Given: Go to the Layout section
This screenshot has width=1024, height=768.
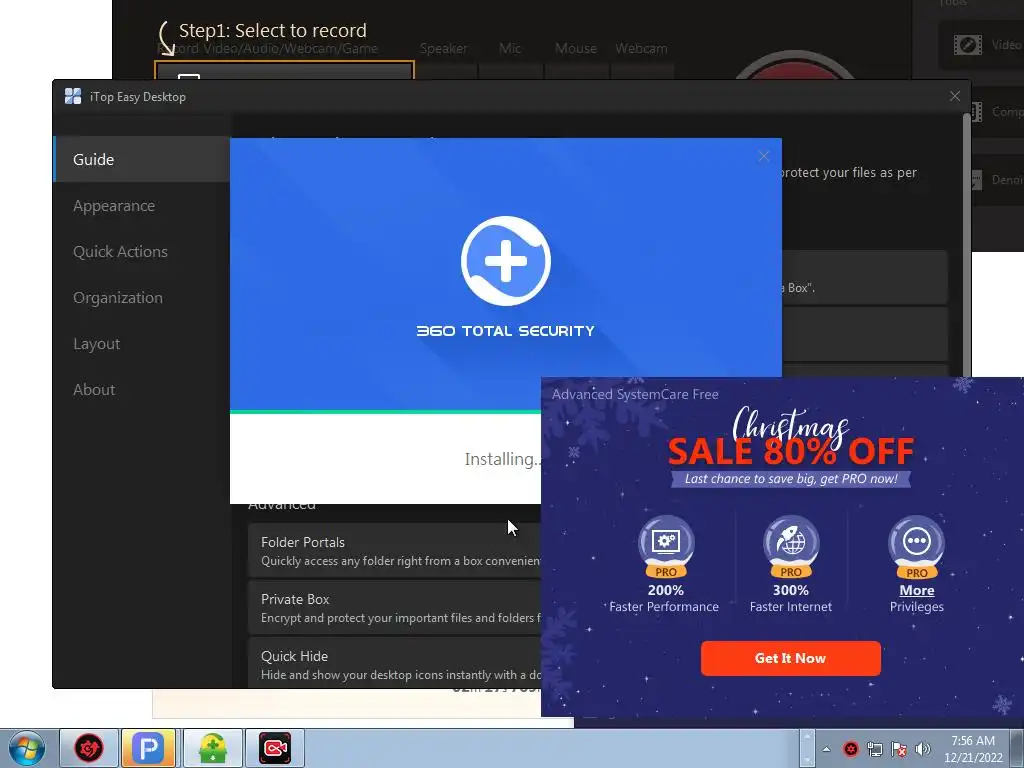Looking at the screenshot, I should (97, 344).
